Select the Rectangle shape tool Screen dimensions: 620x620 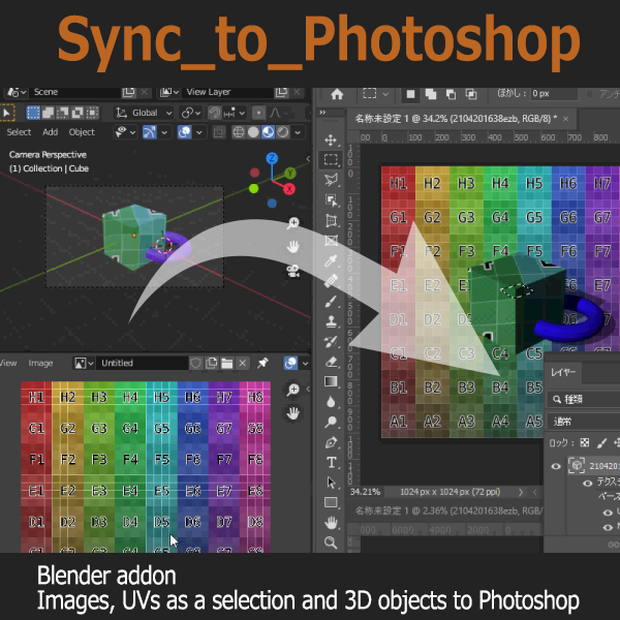(331, 503)
